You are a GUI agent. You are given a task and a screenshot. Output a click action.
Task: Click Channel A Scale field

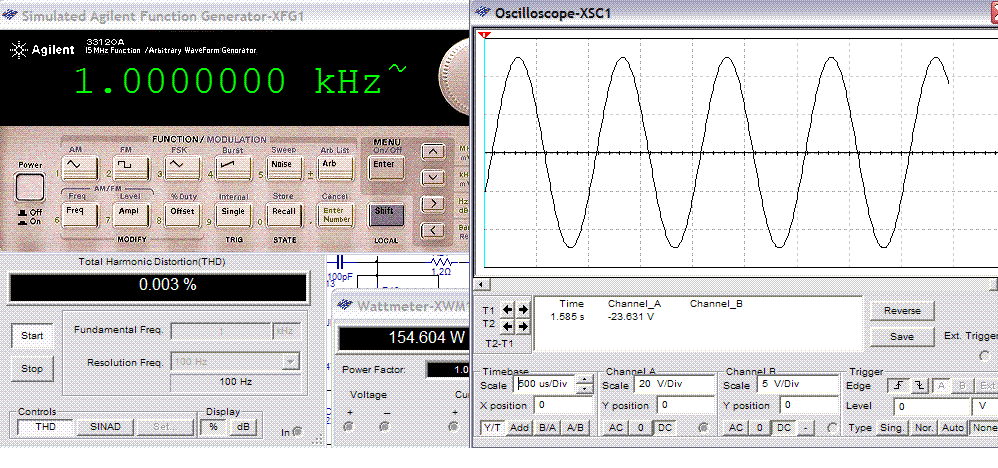pos(673,385)
